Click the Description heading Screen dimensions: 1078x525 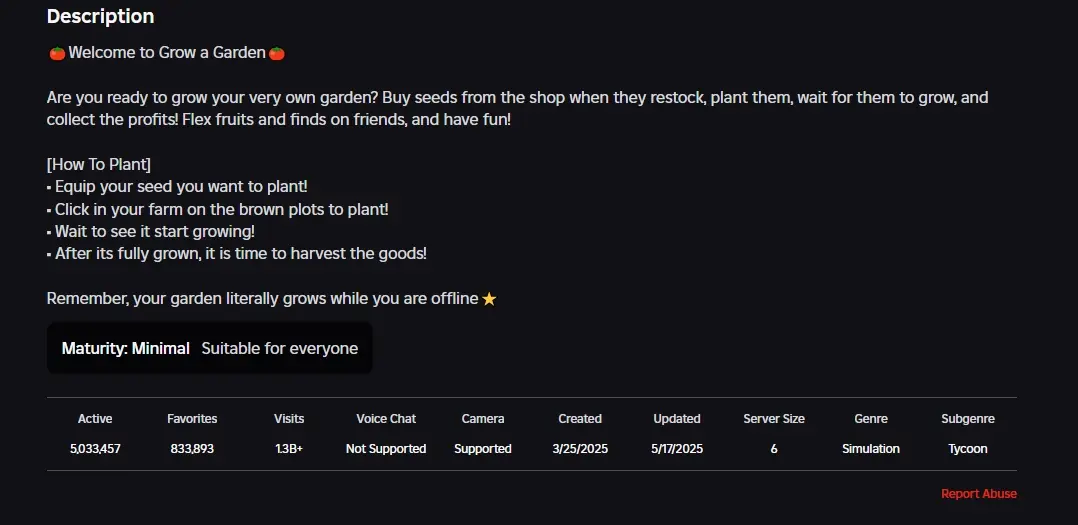[100, 16]
